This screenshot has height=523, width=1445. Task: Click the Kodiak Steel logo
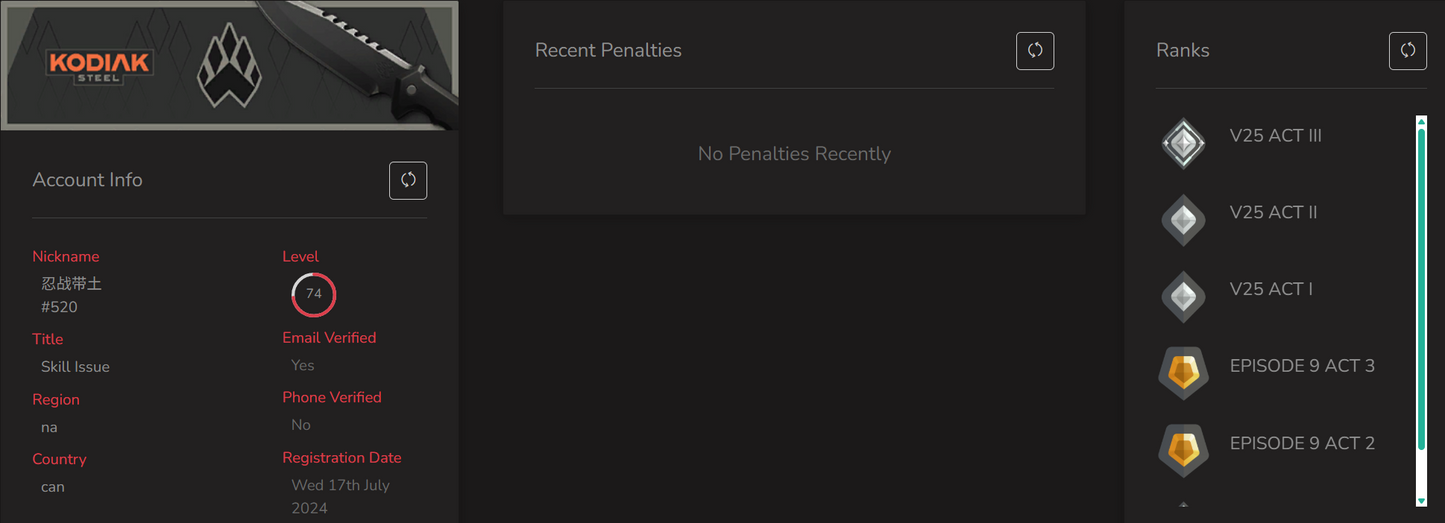pyautogui.click(x=99, y=66)
